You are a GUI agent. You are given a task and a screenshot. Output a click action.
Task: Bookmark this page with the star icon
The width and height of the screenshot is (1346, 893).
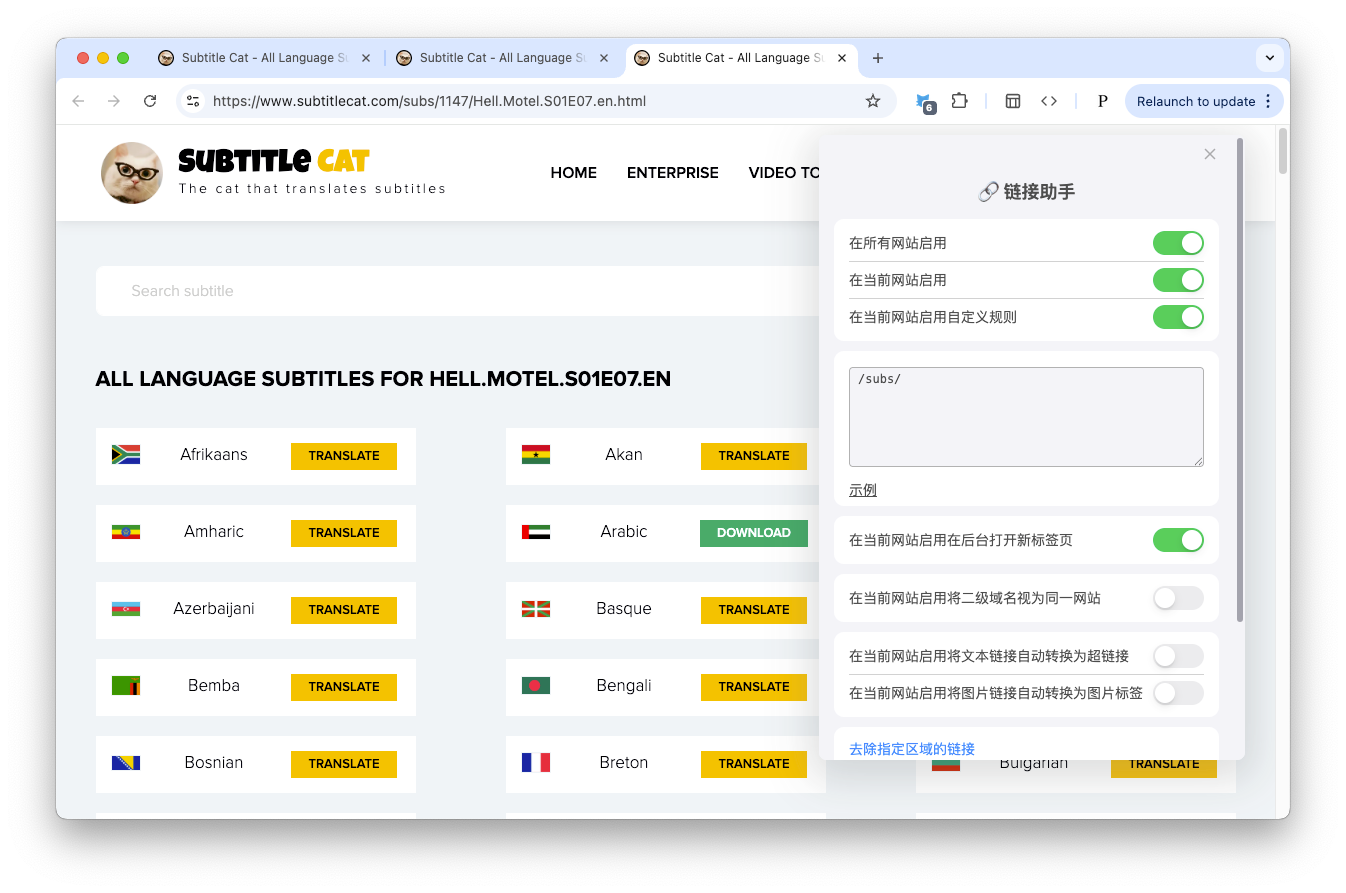(872, 101)
